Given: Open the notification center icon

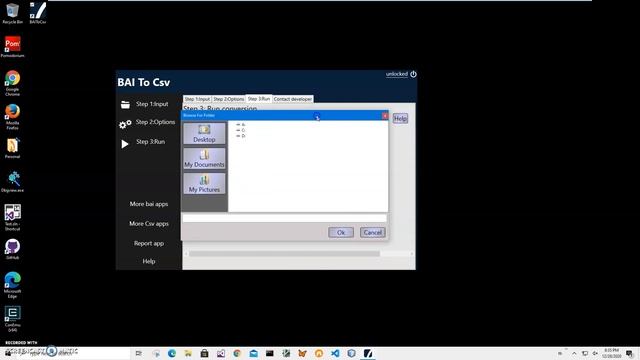Looking at the screenshot, I should (x=629, y=353).
